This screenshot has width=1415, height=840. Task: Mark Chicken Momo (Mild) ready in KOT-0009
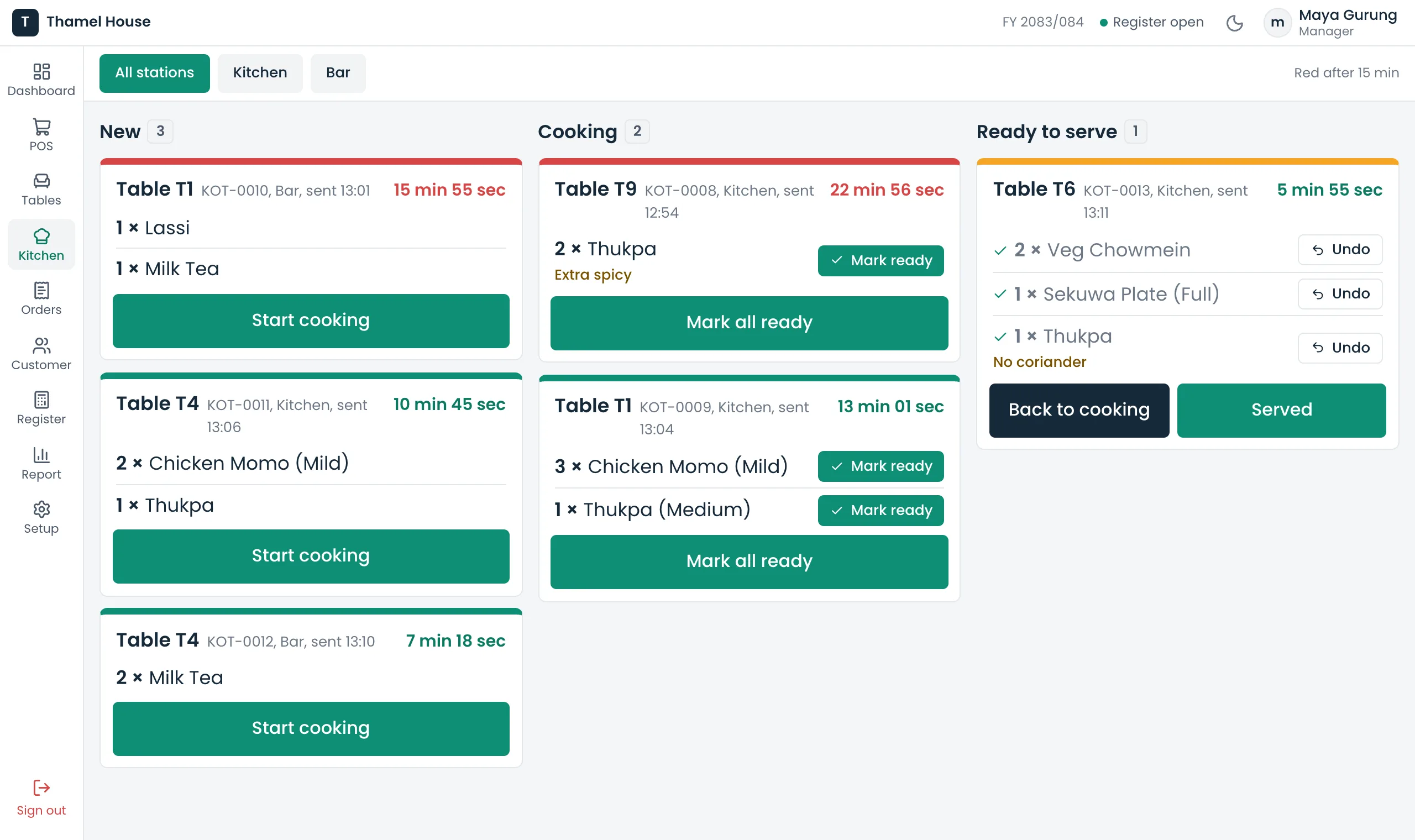coord(881,466)
